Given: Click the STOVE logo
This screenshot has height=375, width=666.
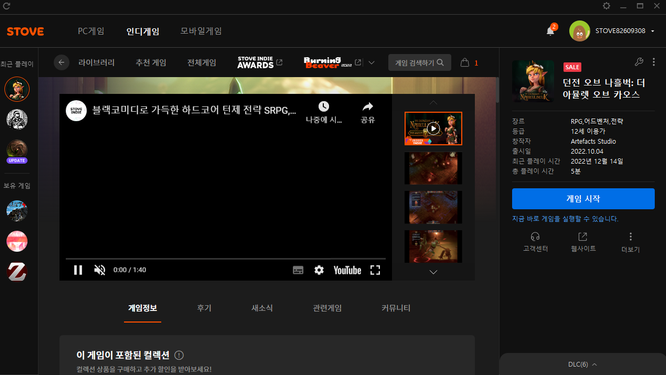Looking at the screenshot, I should (25, 31).
